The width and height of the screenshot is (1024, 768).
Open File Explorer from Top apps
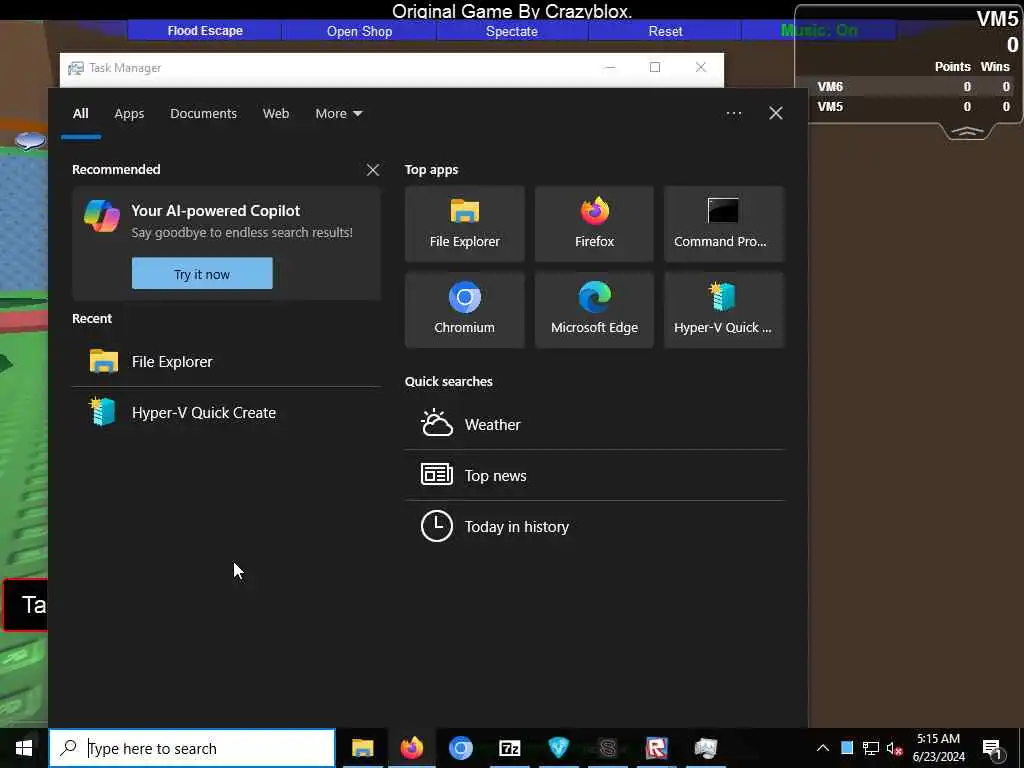pos(464,223)
